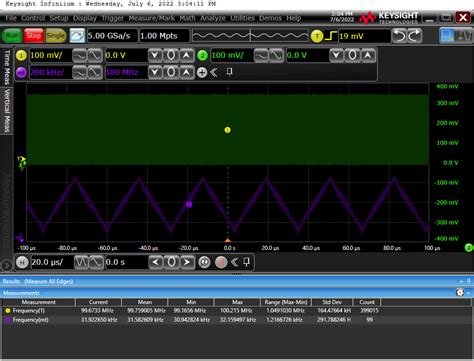
Task: Select the blue zoom box tool icon
Action: coord(447,36)
